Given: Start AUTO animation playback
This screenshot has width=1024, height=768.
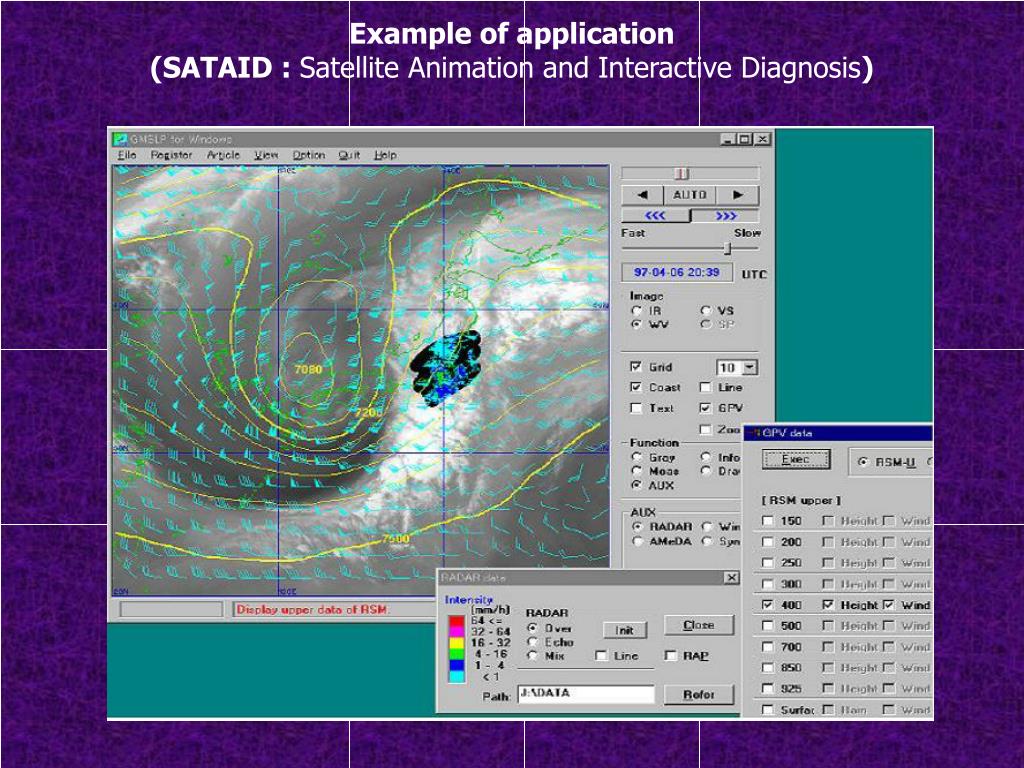Looking at the screenshot, I should [x=690, y=195].
